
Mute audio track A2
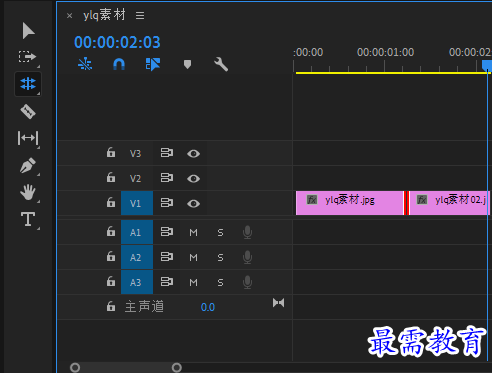click(193, 258)
